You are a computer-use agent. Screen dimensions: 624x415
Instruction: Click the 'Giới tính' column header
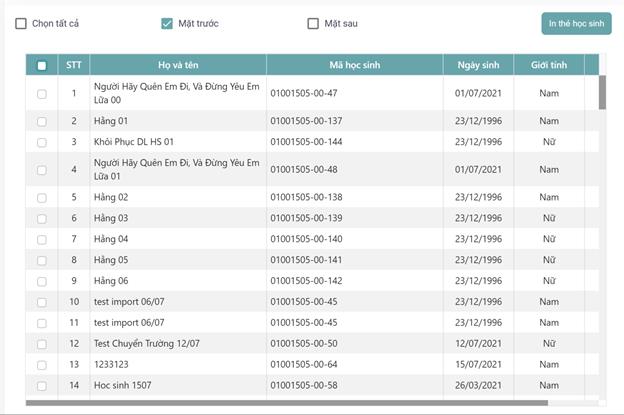(548, 66)
